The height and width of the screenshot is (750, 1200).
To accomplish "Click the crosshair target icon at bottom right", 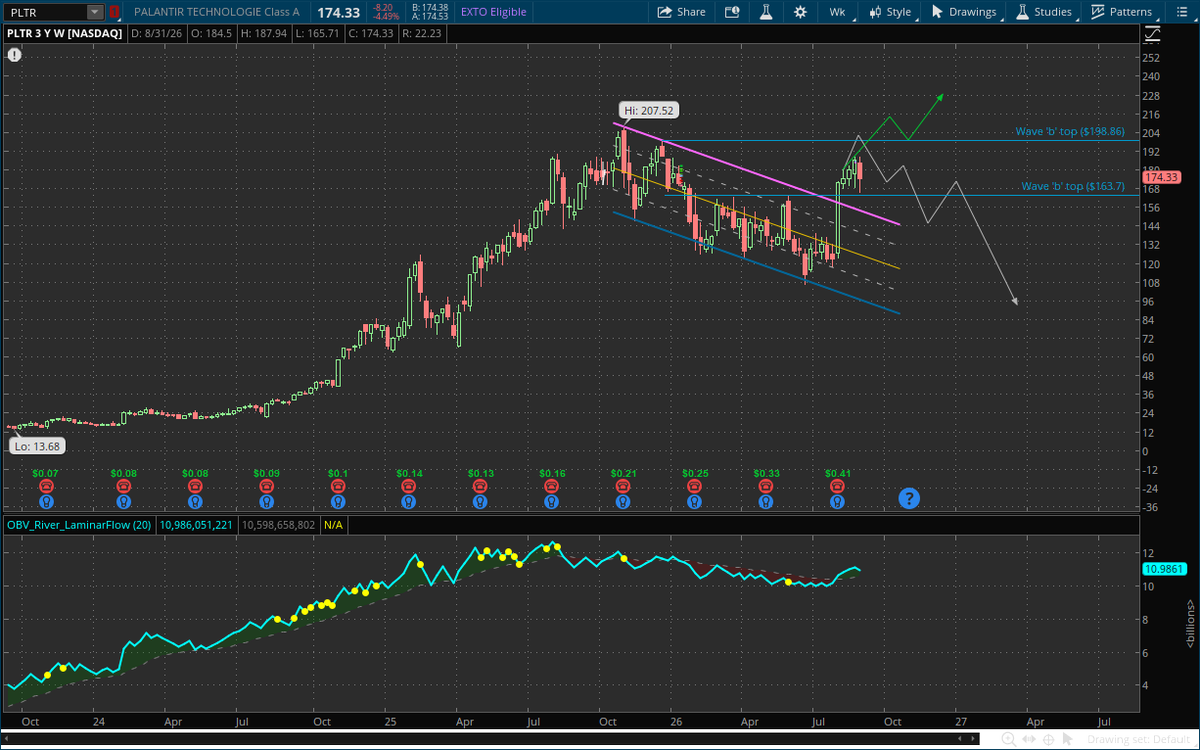I will tap(1050, 739).
